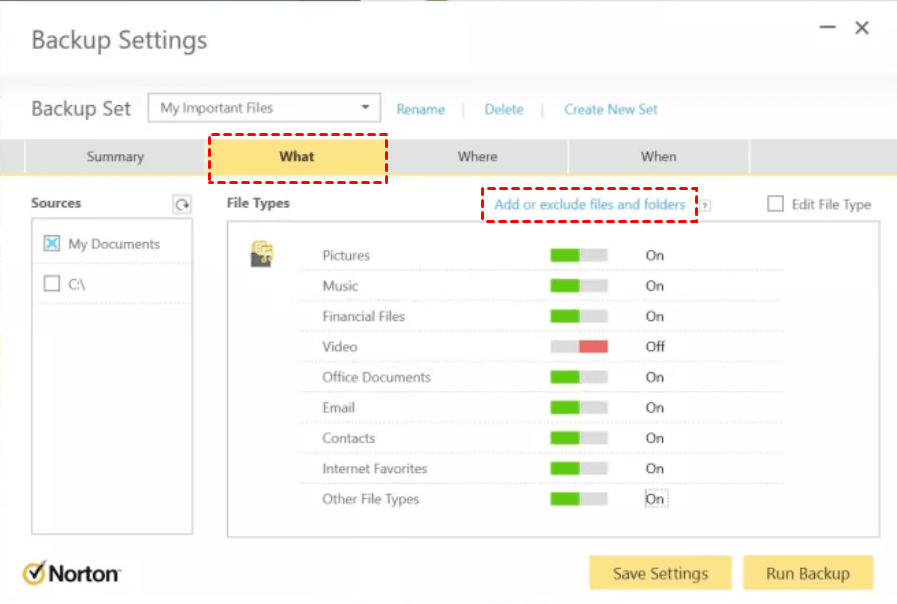Click the Rename link
This screenshot has width=897, height=604.
(x=420, y=109)
